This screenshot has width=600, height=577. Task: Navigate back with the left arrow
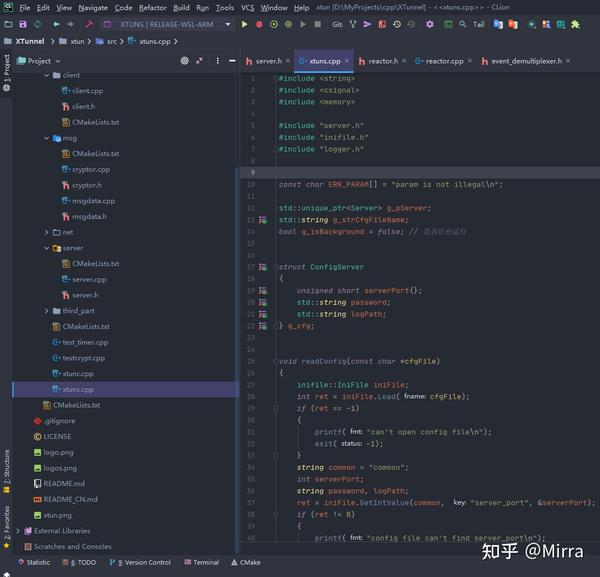tap(56, 24)
